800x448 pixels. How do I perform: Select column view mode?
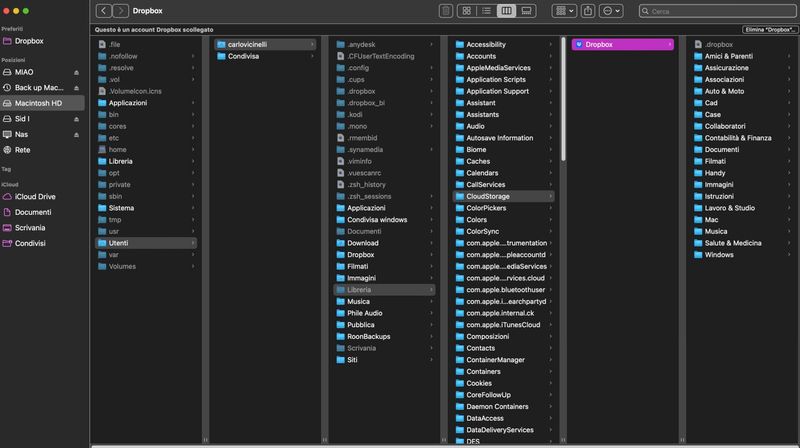[507, 11]
